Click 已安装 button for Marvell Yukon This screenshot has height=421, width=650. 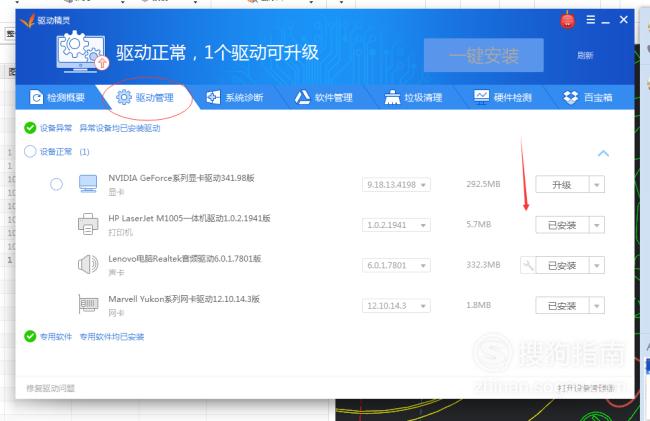point(562,306)
